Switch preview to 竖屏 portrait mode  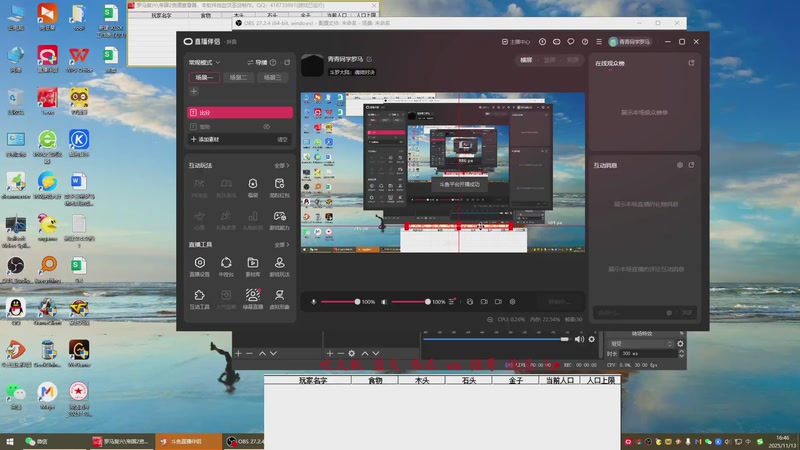[549, 60]
